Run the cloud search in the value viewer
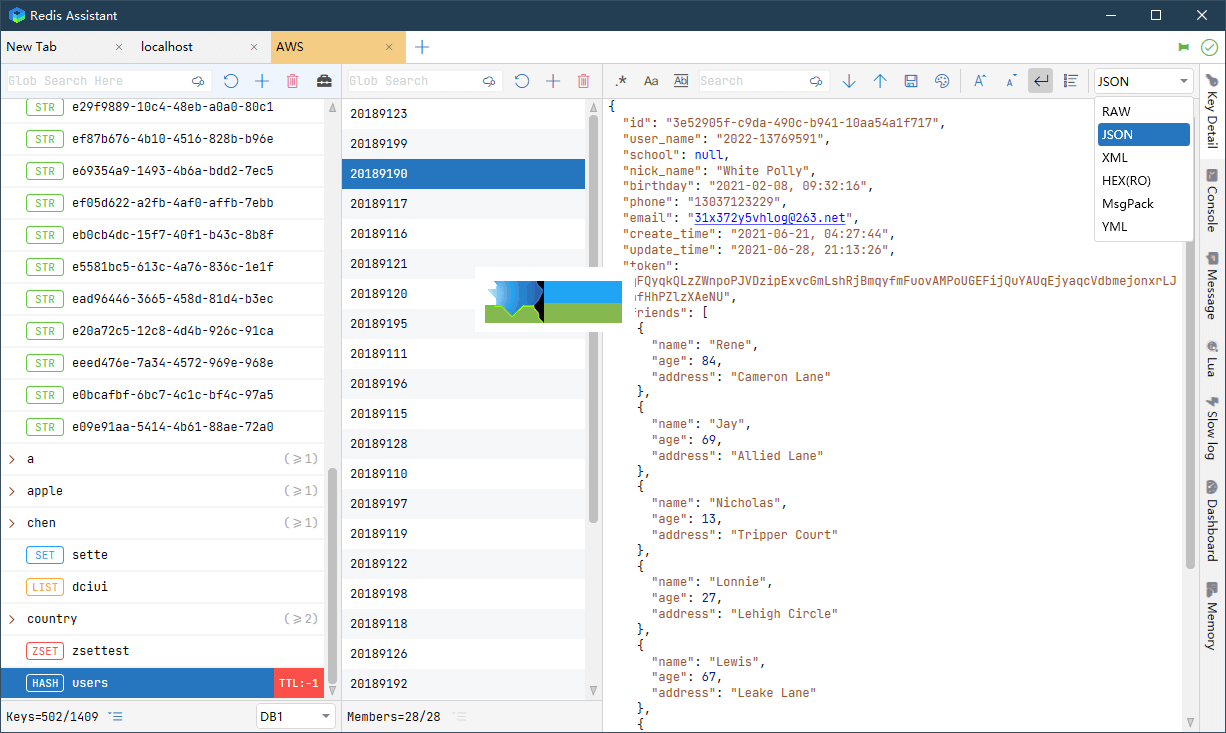Screen dimensions: 1226x733 coord(817,81)
